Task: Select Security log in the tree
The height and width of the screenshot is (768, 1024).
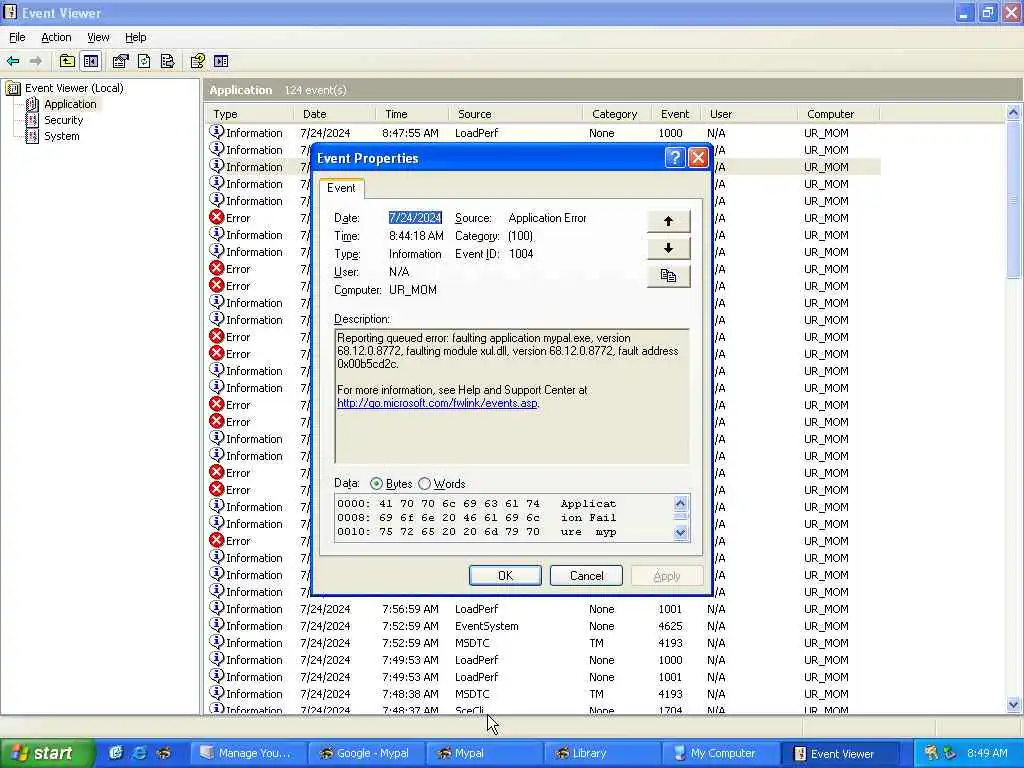Action: (63, 120)
